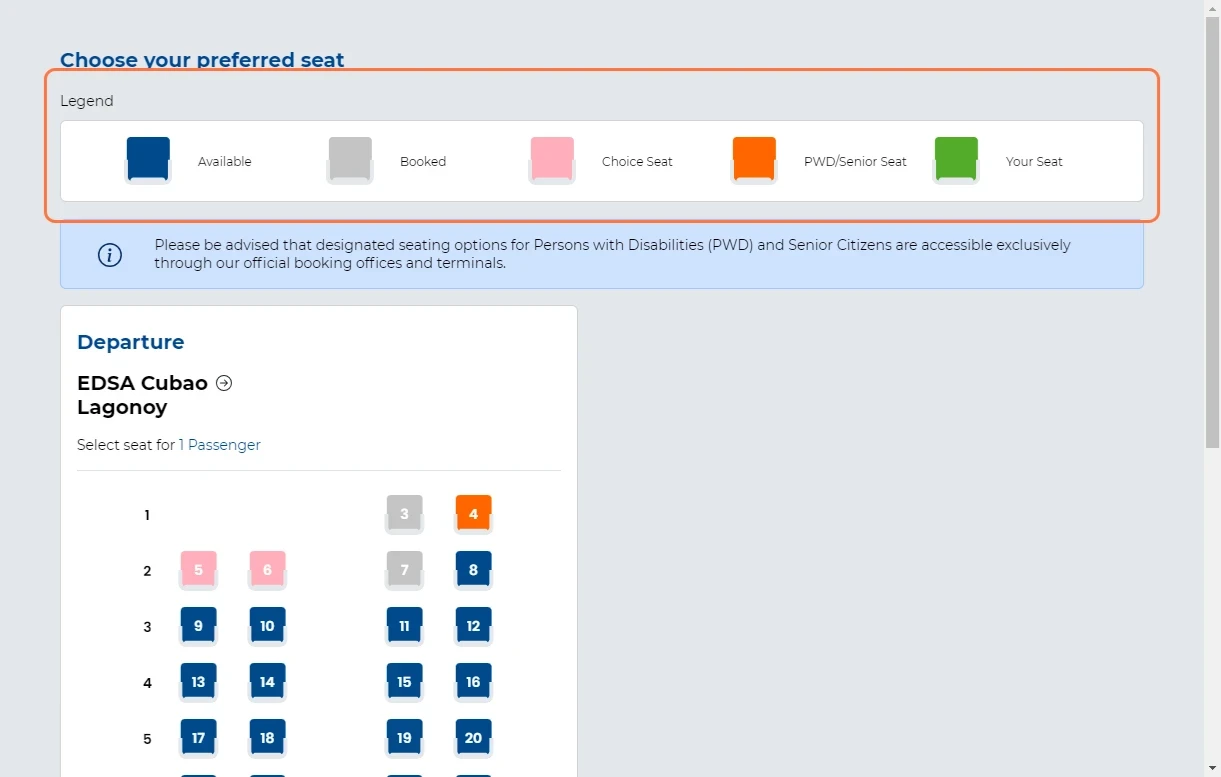Image resolution: width=1221 pixels, height=777 pixels.
Task: Choose seat 10 on the bus layout
Action: pyautogui.click(x=267, y=626)
